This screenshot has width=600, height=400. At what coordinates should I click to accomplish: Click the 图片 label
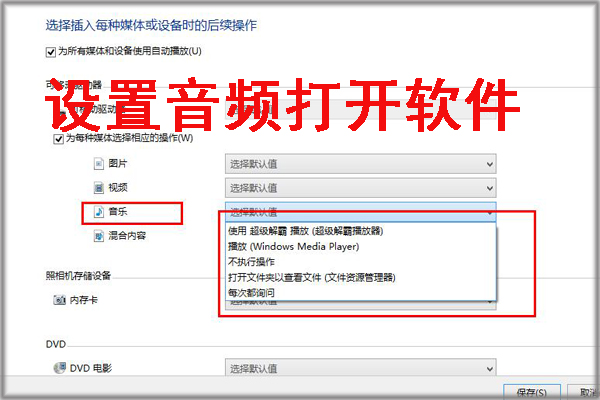coord(117,163)
